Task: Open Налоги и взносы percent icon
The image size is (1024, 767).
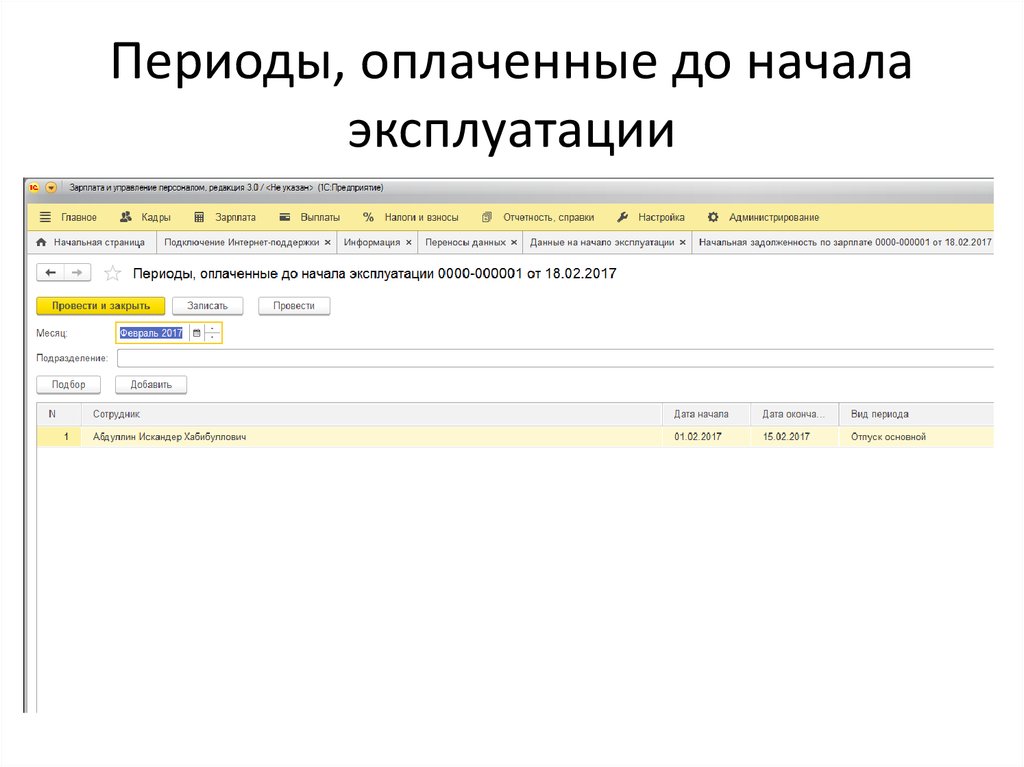Action: 368,216
